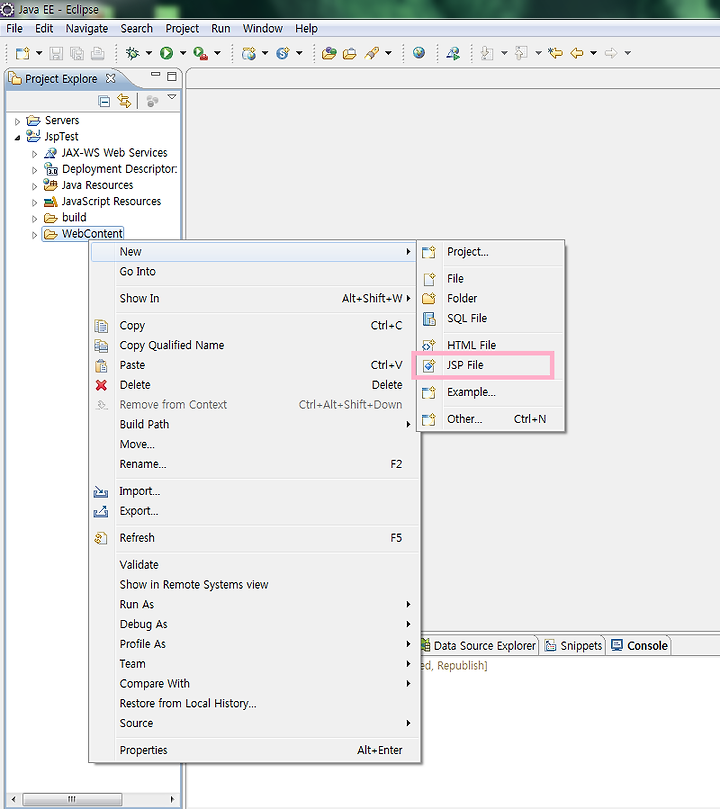This screenshot has height=809, width=720.
Task: Collapse the JspTest project node
Action: pyautogui.click(x=18, y=138)
